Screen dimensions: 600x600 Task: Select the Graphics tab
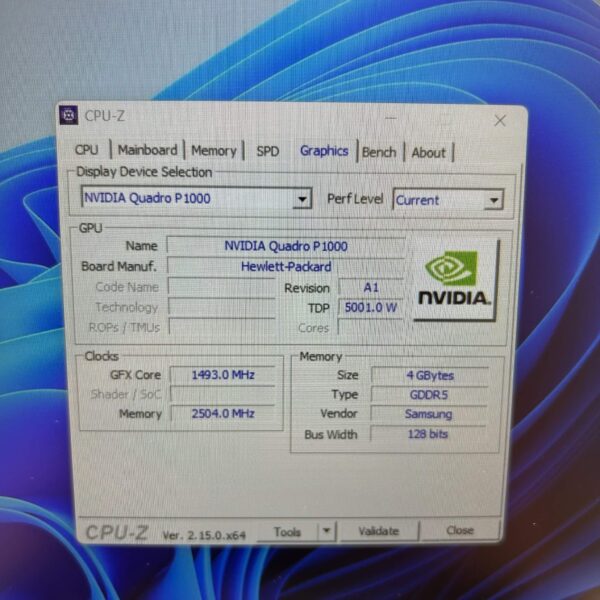(x=324, y=151)
